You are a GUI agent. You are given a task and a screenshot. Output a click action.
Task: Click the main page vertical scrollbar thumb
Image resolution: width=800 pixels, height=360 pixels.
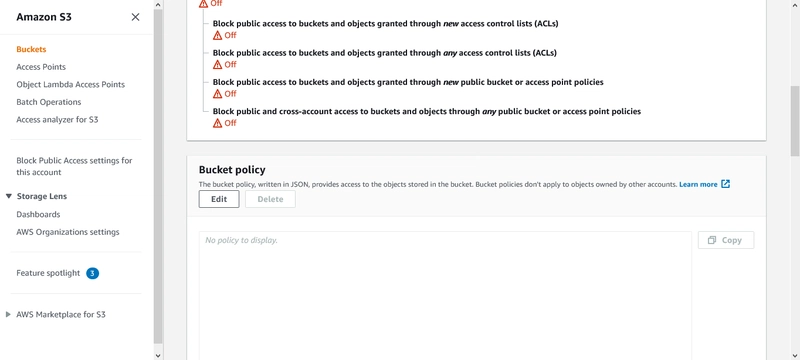(795, 121)
